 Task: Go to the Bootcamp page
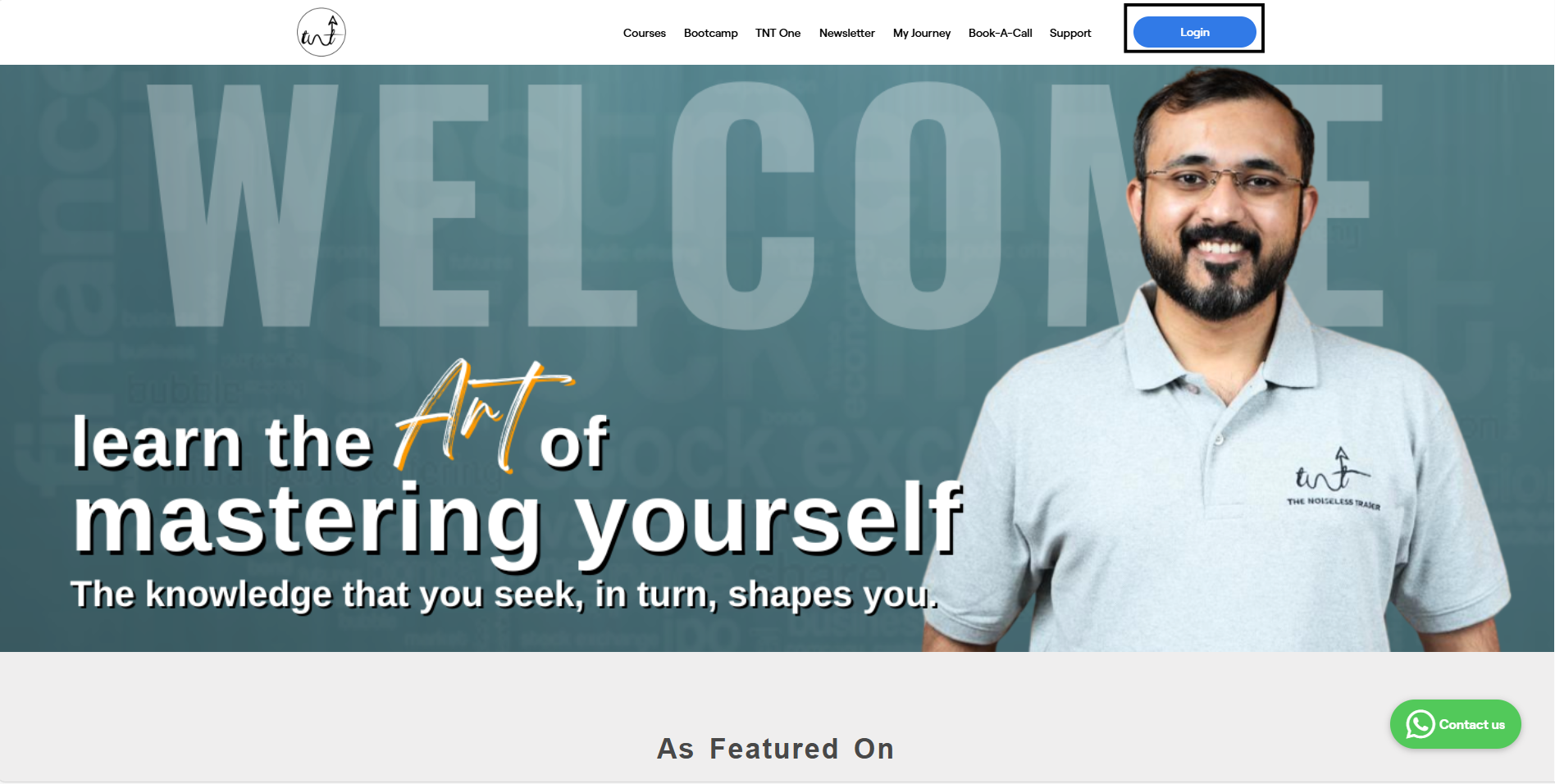(710, 33)
